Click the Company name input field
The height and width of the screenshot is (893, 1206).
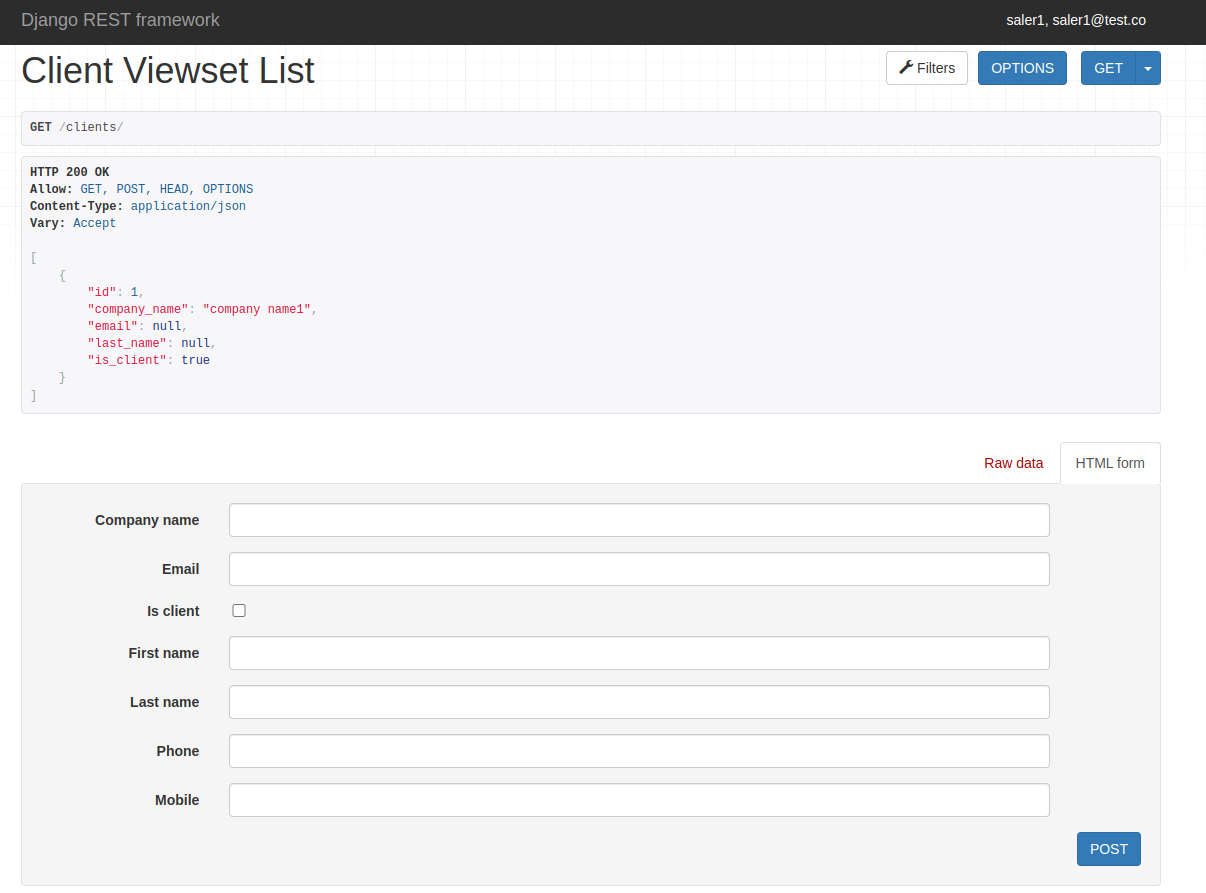(639, 520)
